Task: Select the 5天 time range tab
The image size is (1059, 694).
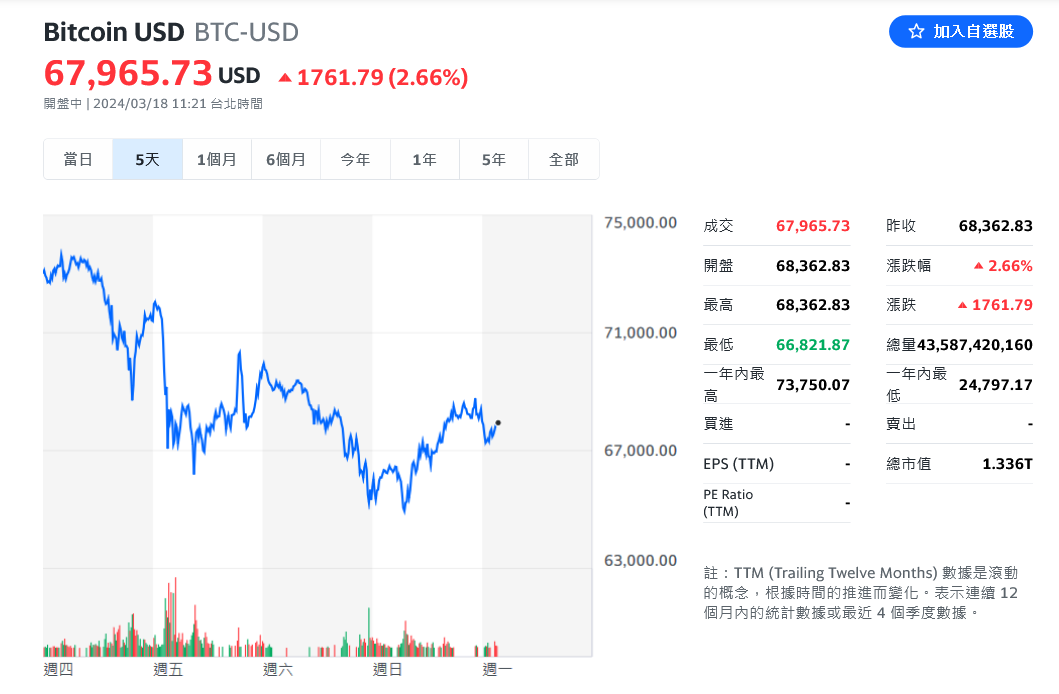Action: [x=147, y=159]
